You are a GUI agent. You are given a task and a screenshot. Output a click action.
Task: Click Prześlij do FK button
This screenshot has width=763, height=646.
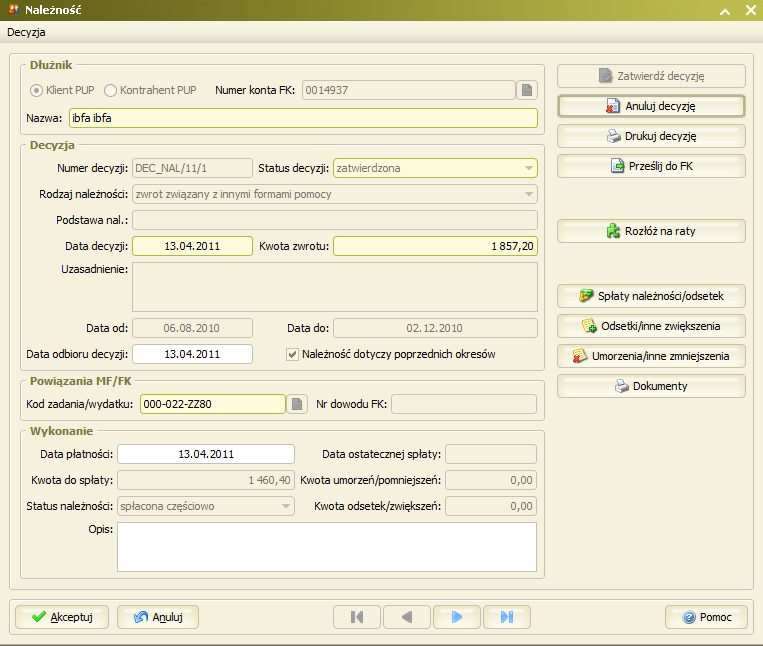tap(651, 166)
